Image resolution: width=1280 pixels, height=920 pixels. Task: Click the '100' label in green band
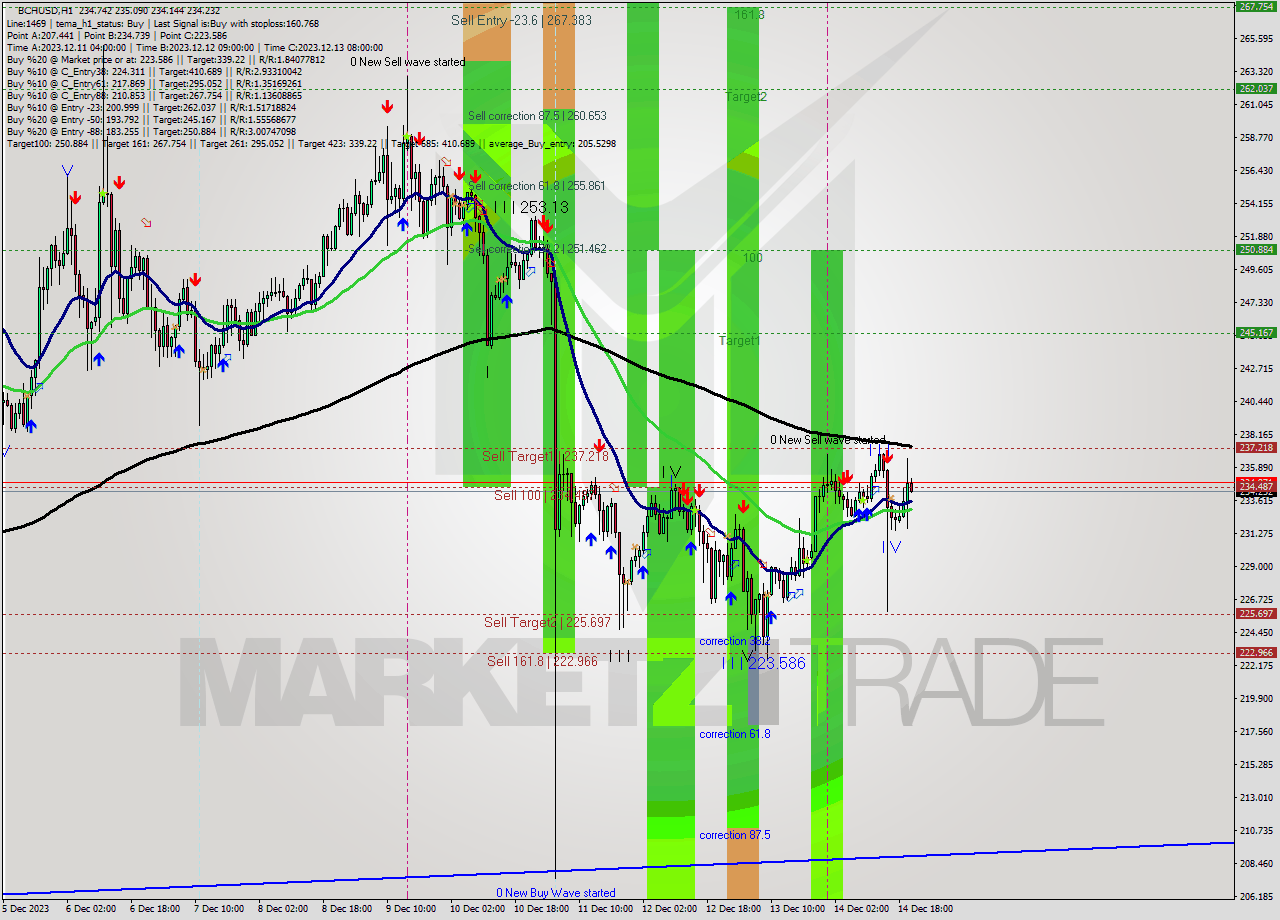(x=752, y=258)
